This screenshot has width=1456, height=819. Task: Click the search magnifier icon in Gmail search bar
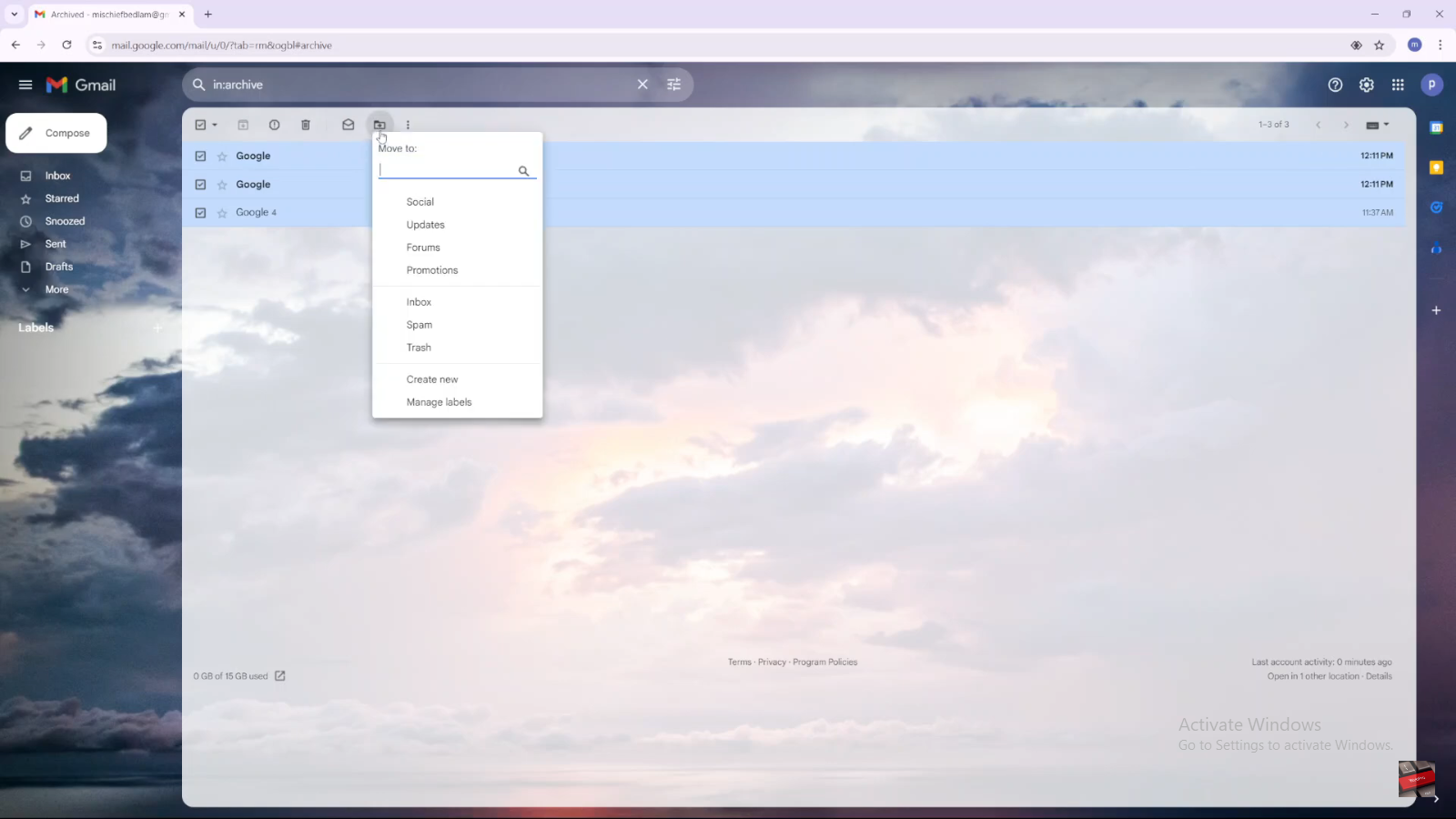198,85
